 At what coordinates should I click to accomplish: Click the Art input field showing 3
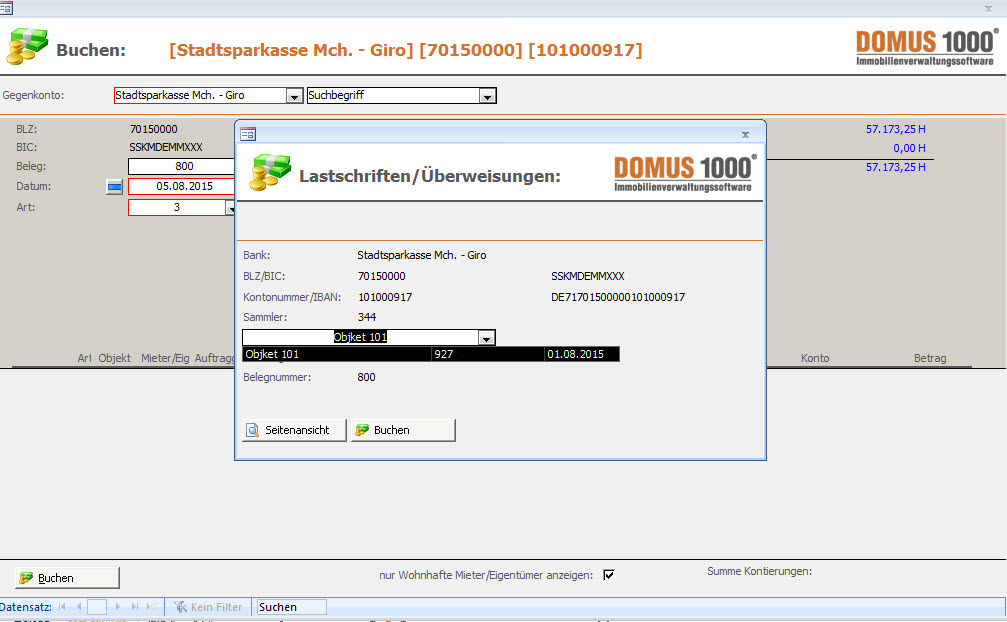pyautogui.click(x=177, y=207)
